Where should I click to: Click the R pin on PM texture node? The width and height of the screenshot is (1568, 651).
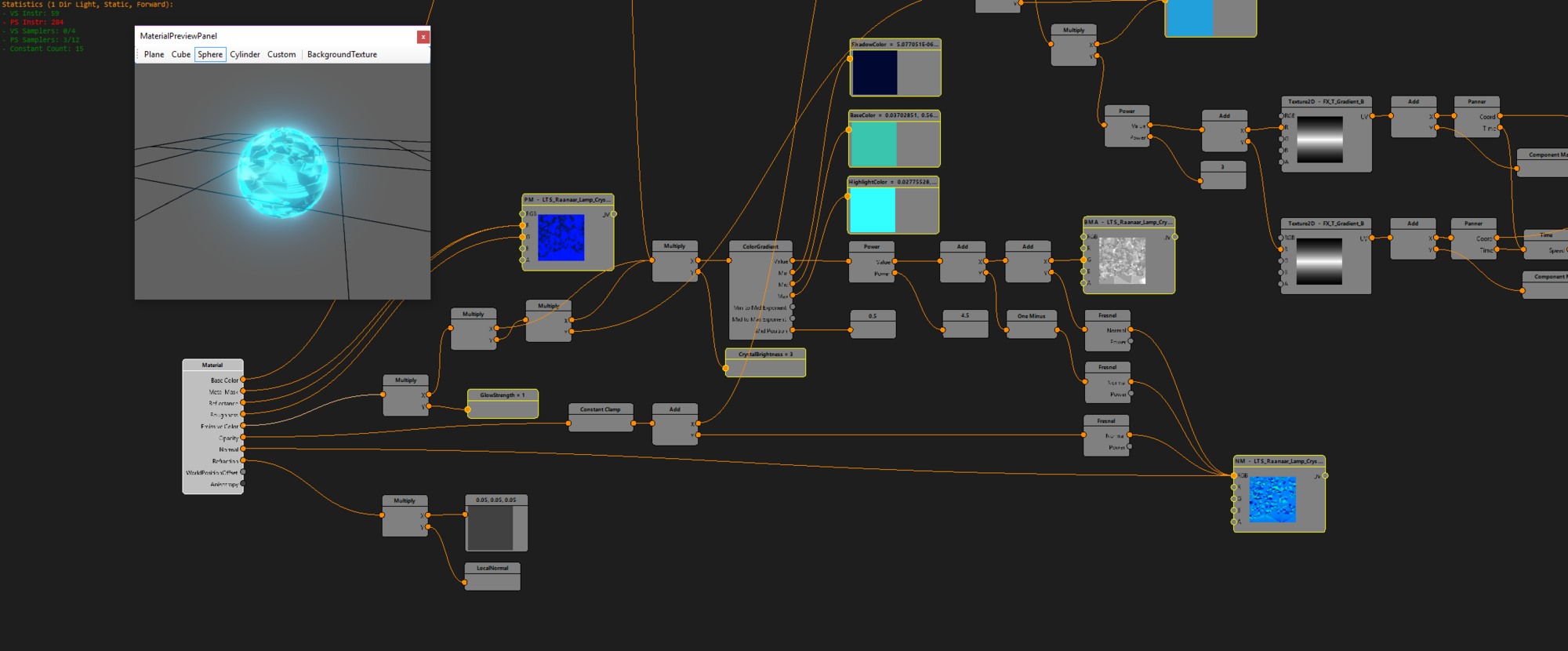(523, 225)
